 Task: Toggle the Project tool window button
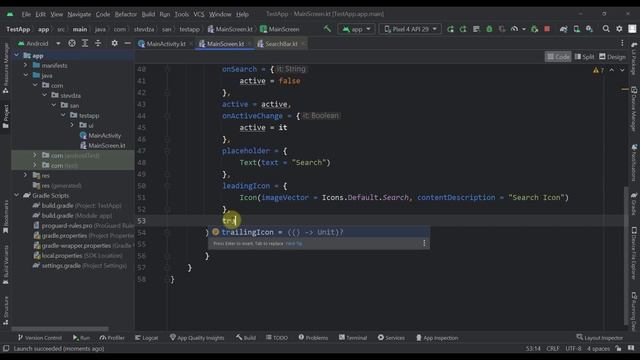click(6, 116)
